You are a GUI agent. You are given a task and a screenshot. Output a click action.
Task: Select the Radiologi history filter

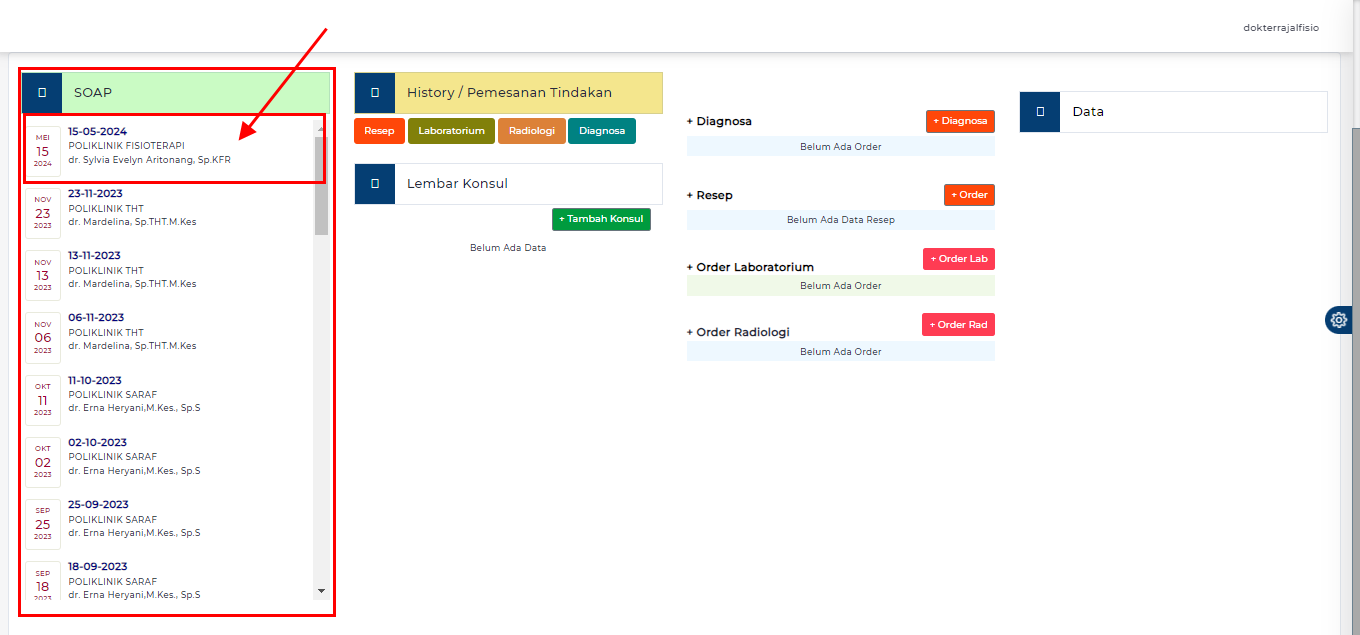tap(531, 130)
